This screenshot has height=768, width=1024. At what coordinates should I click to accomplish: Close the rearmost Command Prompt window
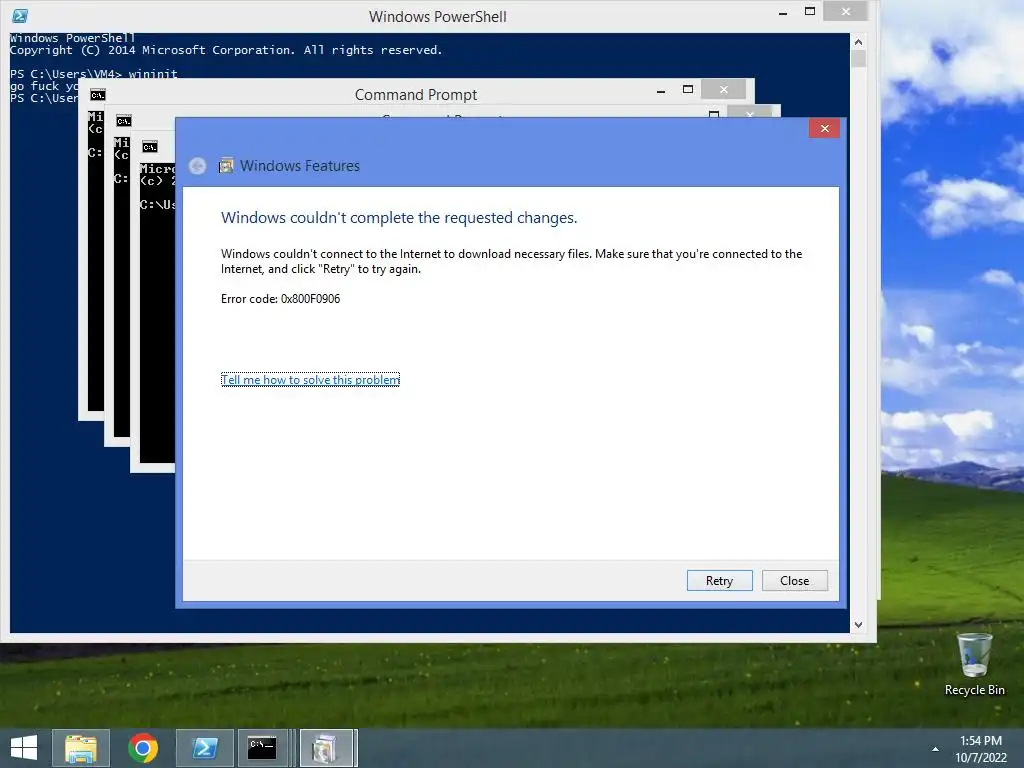724,89
